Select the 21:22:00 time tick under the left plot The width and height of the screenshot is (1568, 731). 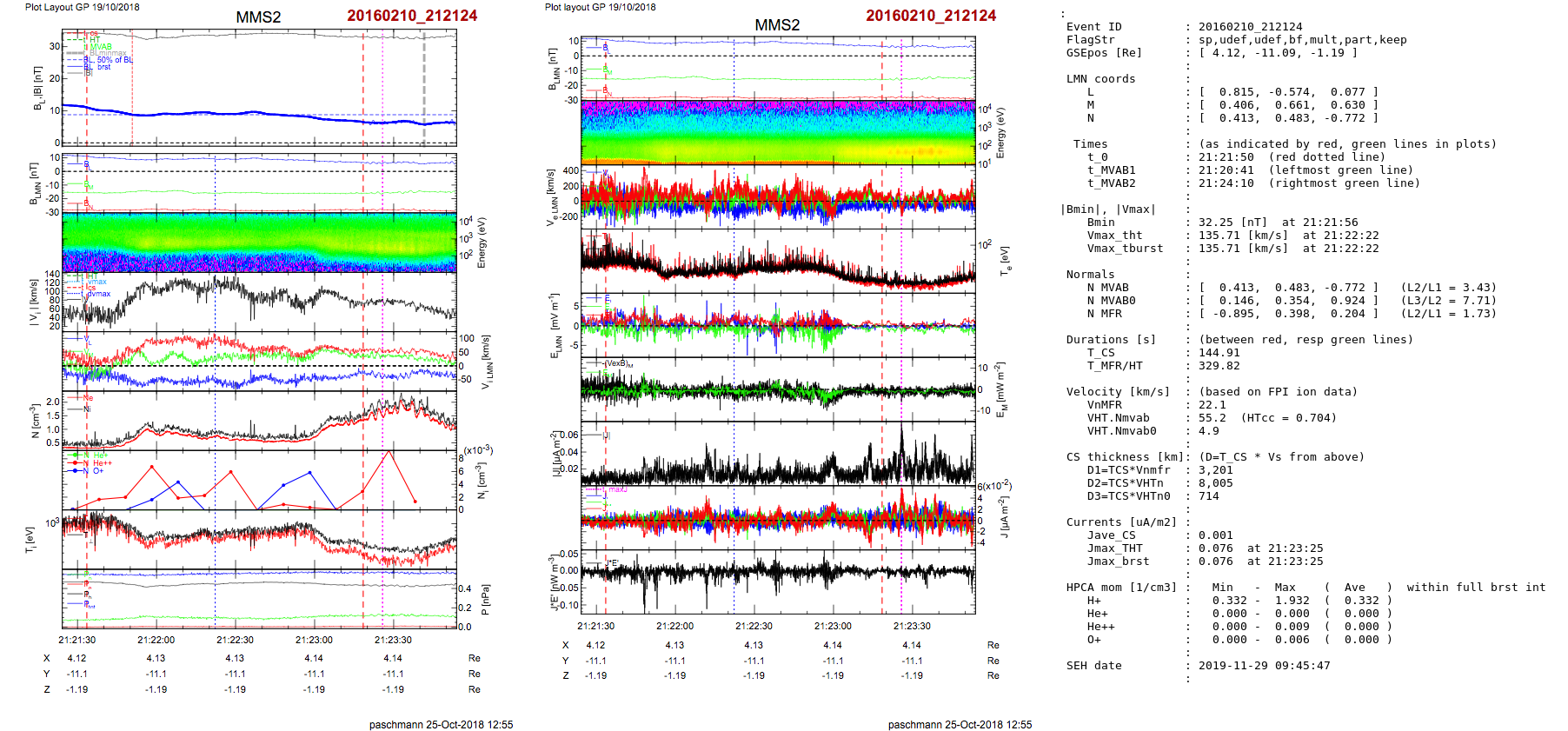tap(156, 640)
